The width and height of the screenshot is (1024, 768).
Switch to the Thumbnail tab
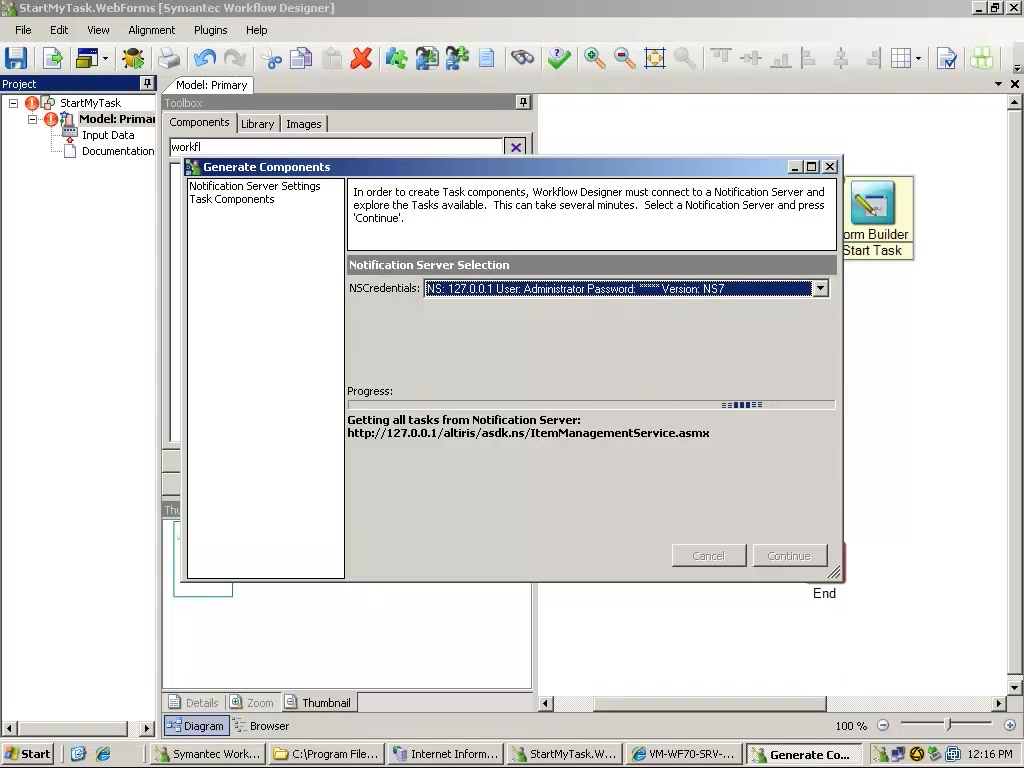pos(319,703)
